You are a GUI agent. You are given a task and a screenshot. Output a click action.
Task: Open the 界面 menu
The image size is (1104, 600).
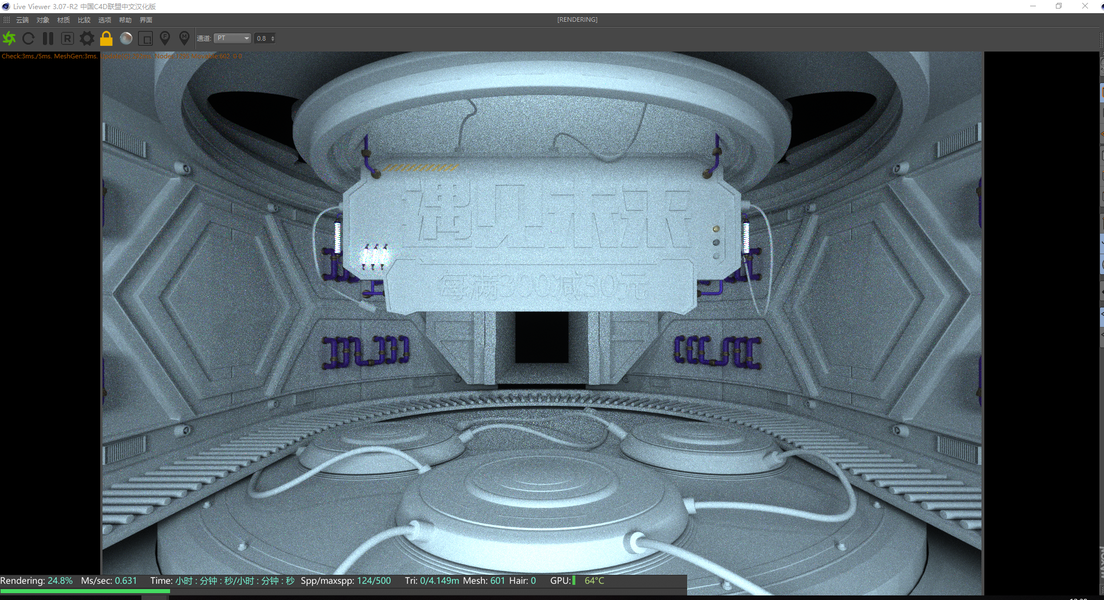146,20
